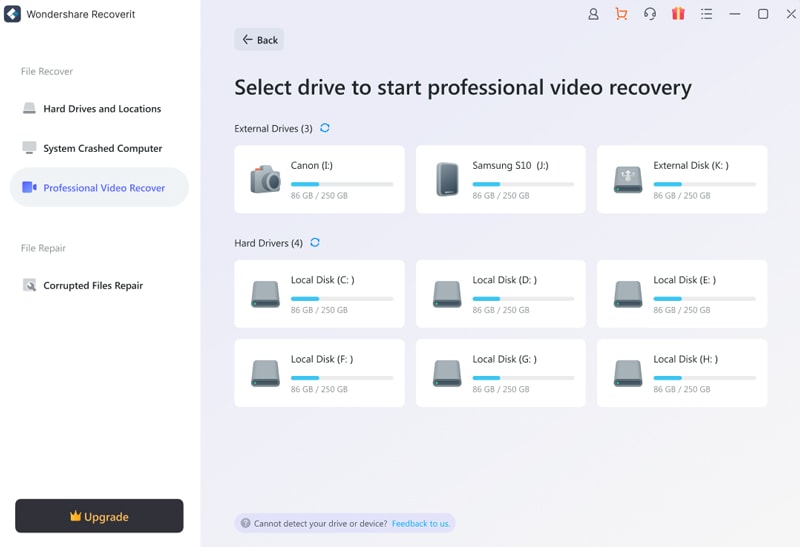Open Hard Drives and Locations section
The height and width of the screenshot is (547, 800).
pyautogui.click(x=99, y=108)
